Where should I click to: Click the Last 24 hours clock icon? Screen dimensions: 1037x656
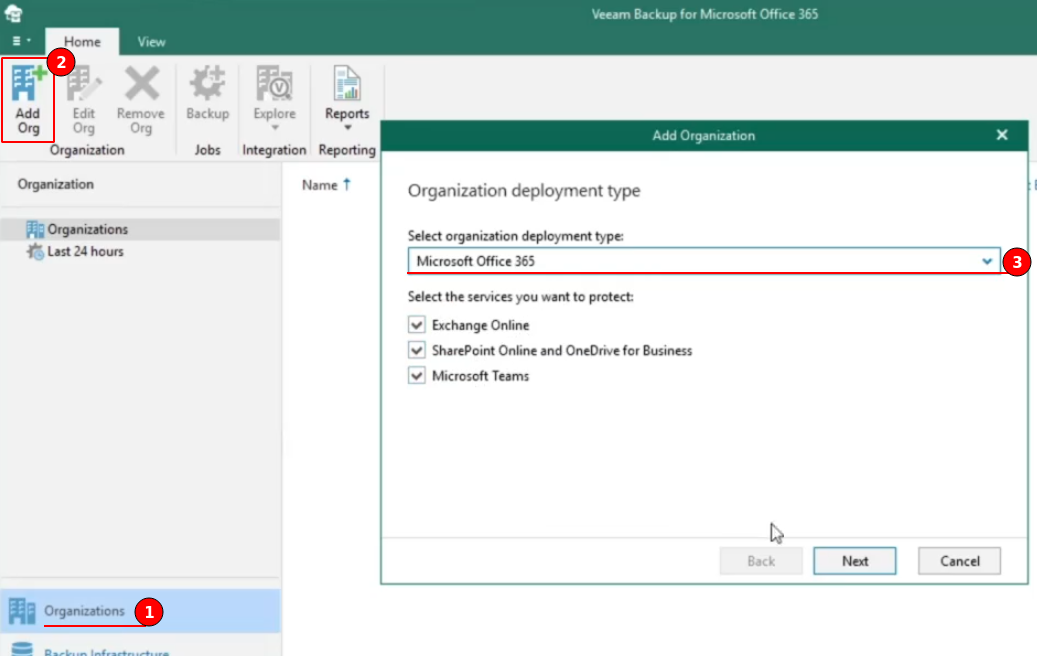pyautogui.click(x=35, y=251)
